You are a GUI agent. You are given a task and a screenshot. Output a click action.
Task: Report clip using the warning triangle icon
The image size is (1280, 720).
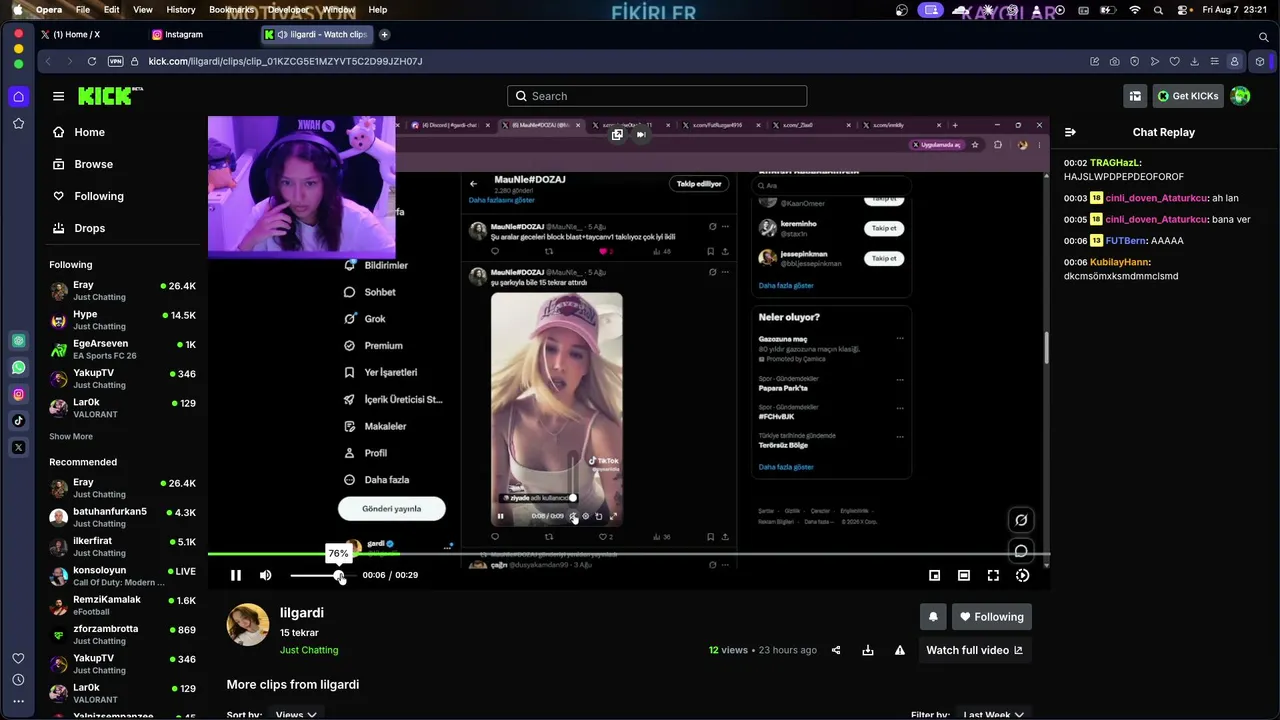point(900,650)
